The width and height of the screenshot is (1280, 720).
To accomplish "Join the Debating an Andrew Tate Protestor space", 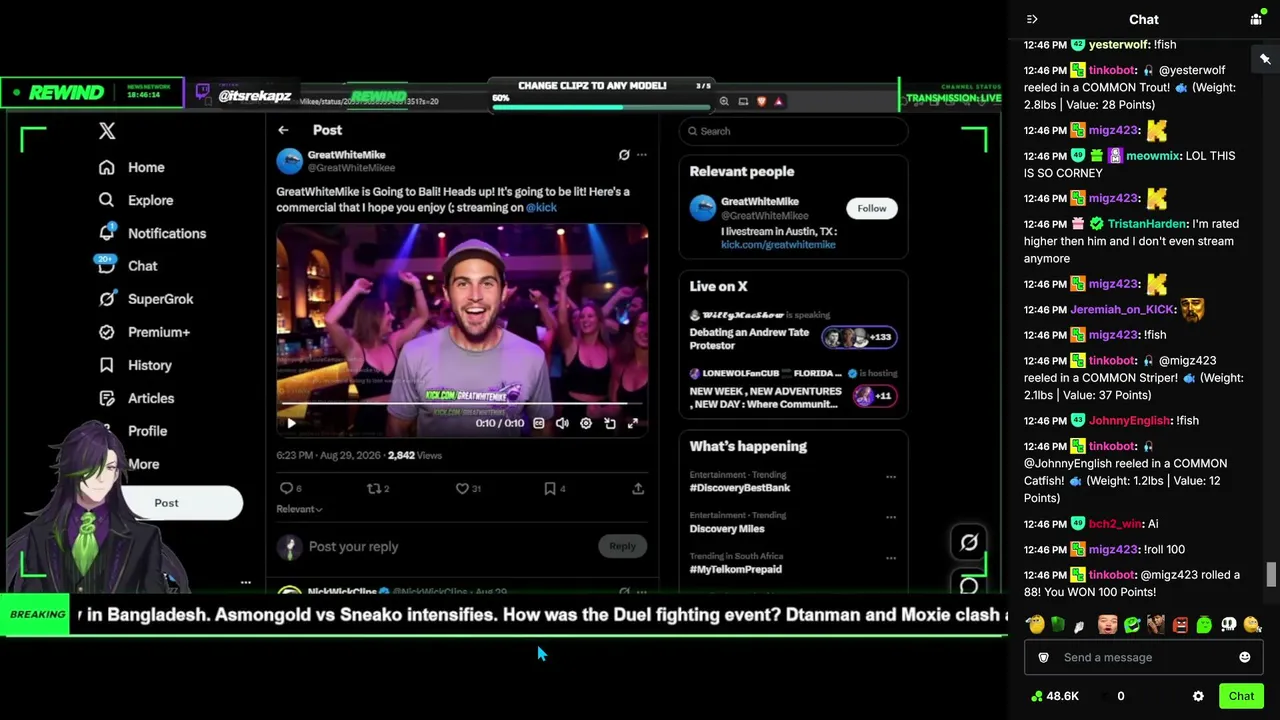I will pos(793,332).
